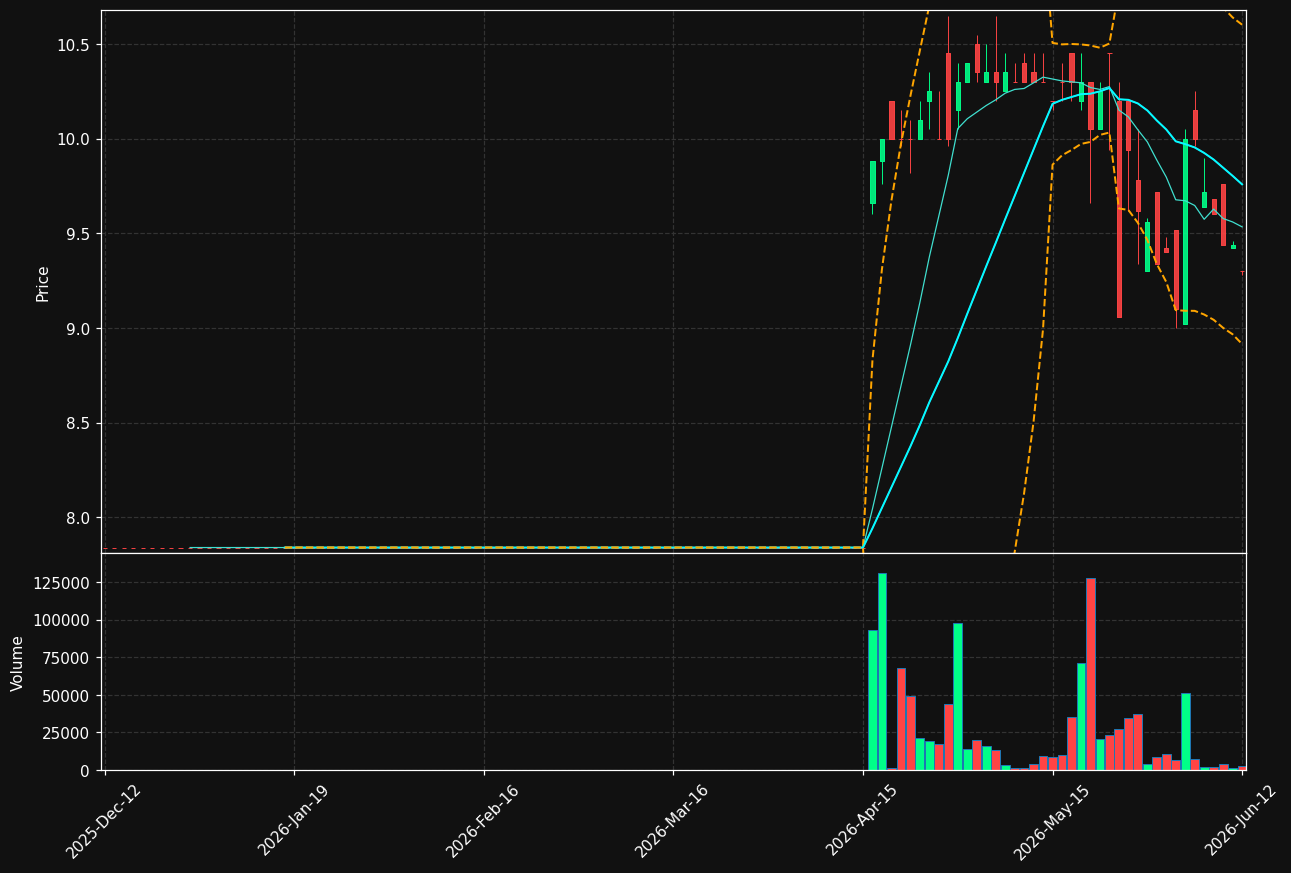Click the 2026-Apr-15 date label
Viewport: 1291px width, 873px height.
862,821
